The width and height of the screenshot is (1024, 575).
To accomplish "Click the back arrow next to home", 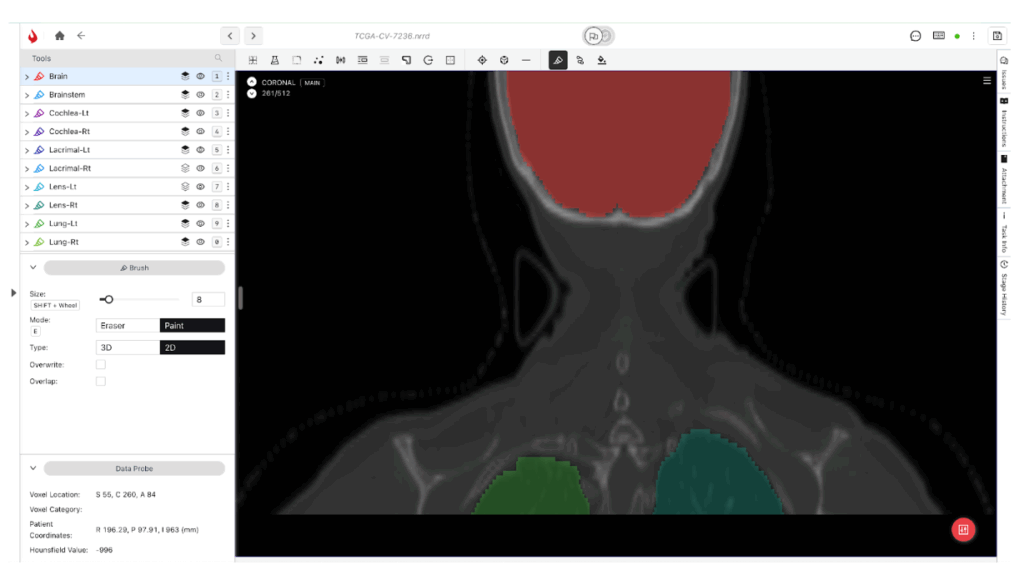I will [x=81, y=36].
